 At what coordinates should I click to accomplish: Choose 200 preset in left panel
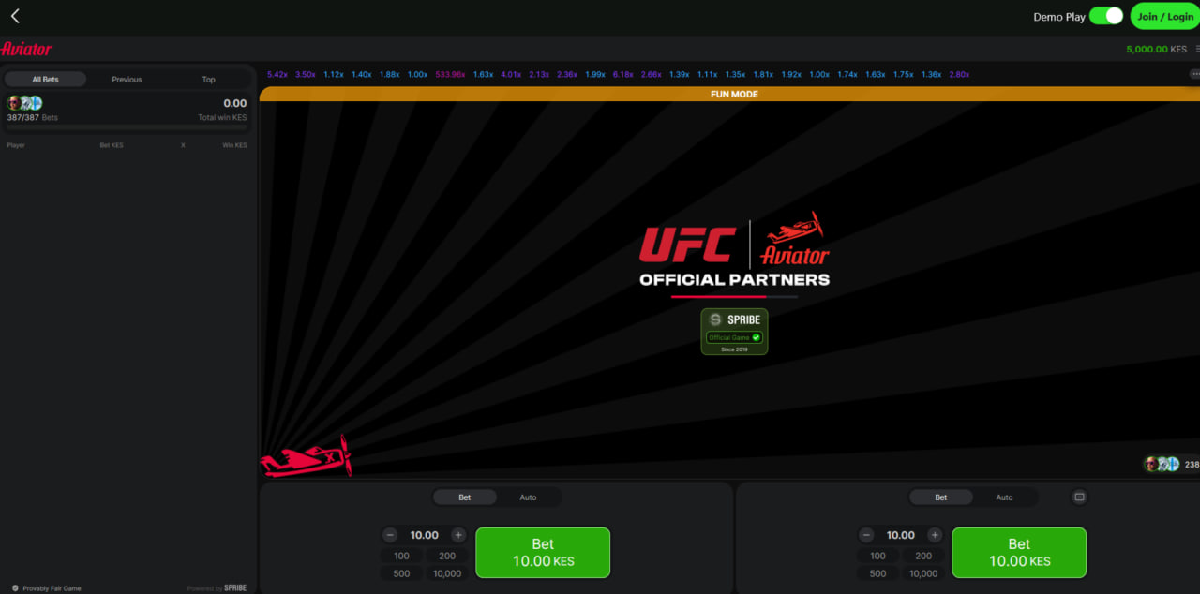[447, 556]
